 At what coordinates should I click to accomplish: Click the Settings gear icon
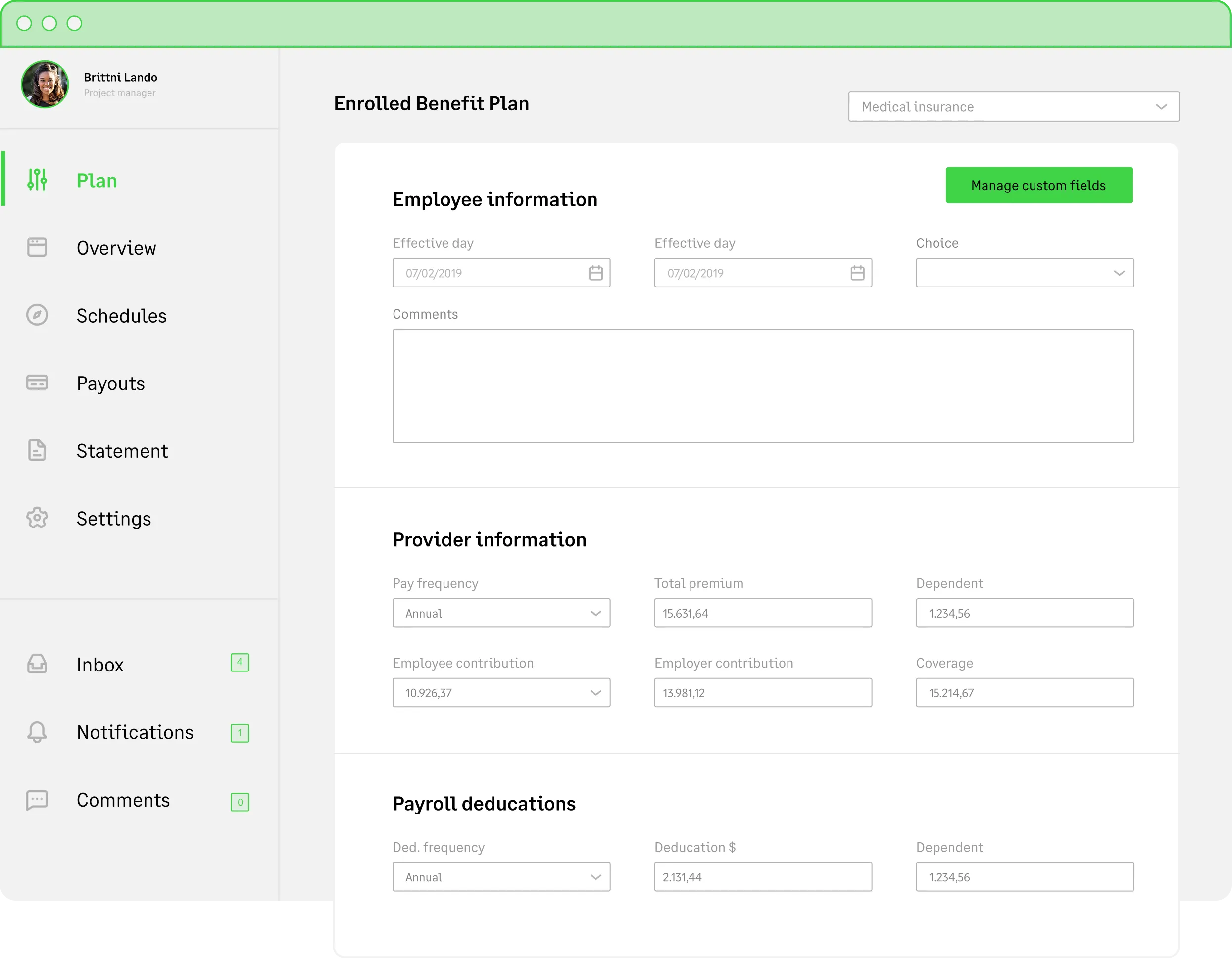click(37, 518)
